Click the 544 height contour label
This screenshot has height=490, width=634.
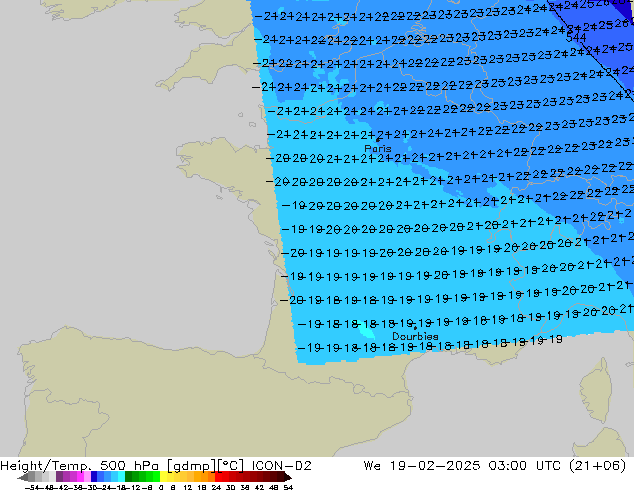click(576, 38)
